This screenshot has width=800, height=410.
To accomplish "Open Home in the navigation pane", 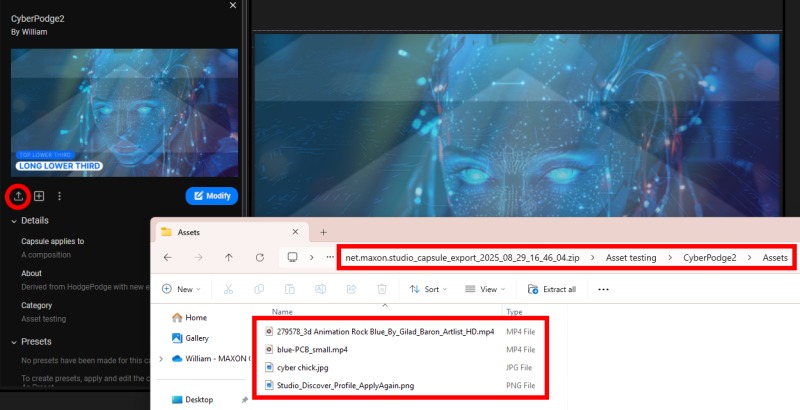I will (x=189, y=317).
